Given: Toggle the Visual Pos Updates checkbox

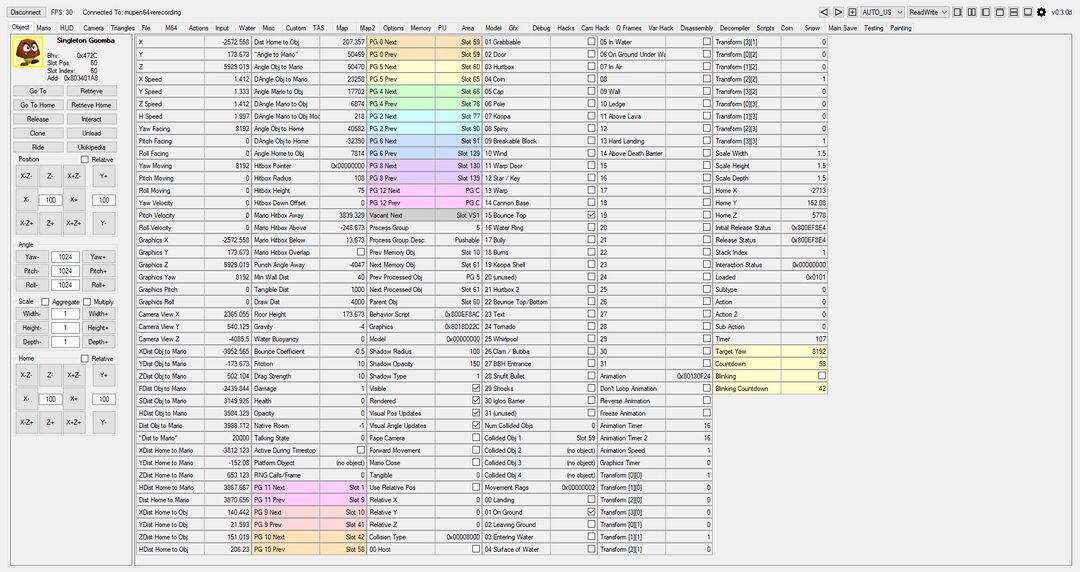Looking at the screenshot, I should click(476, 413).
